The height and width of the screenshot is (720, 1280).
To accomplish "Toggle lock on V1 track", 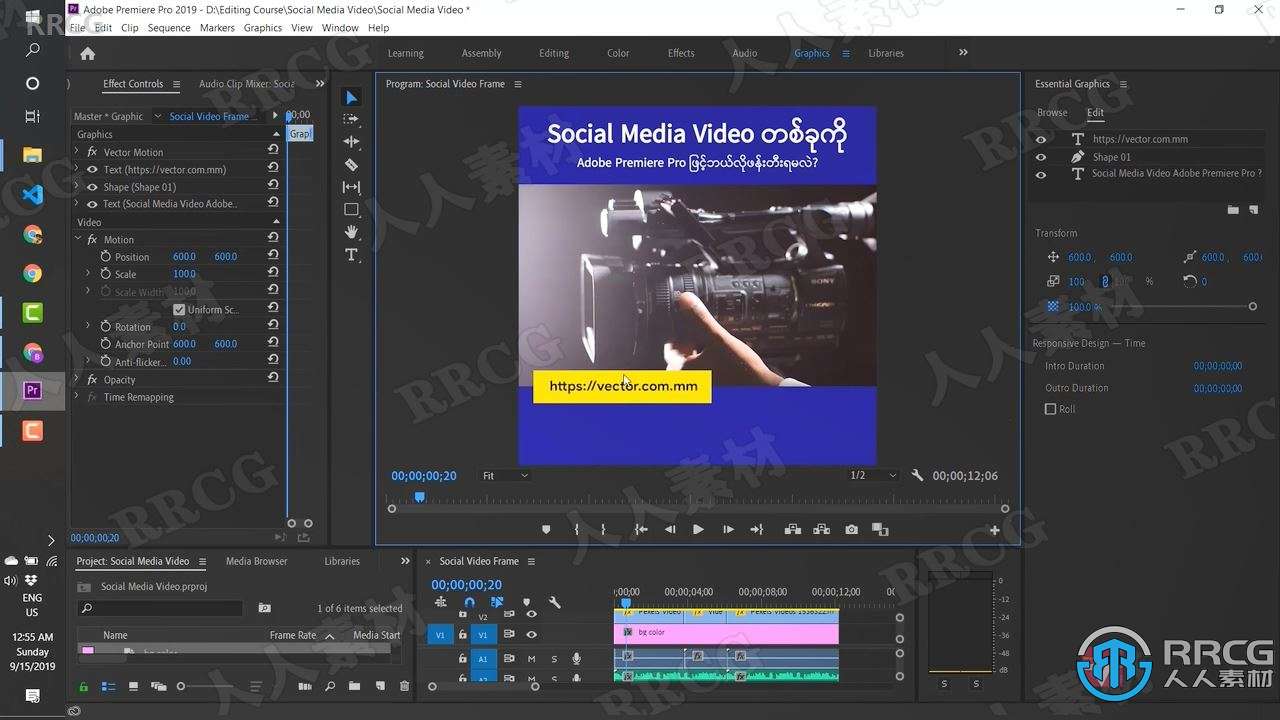I will tap(462, 634).
